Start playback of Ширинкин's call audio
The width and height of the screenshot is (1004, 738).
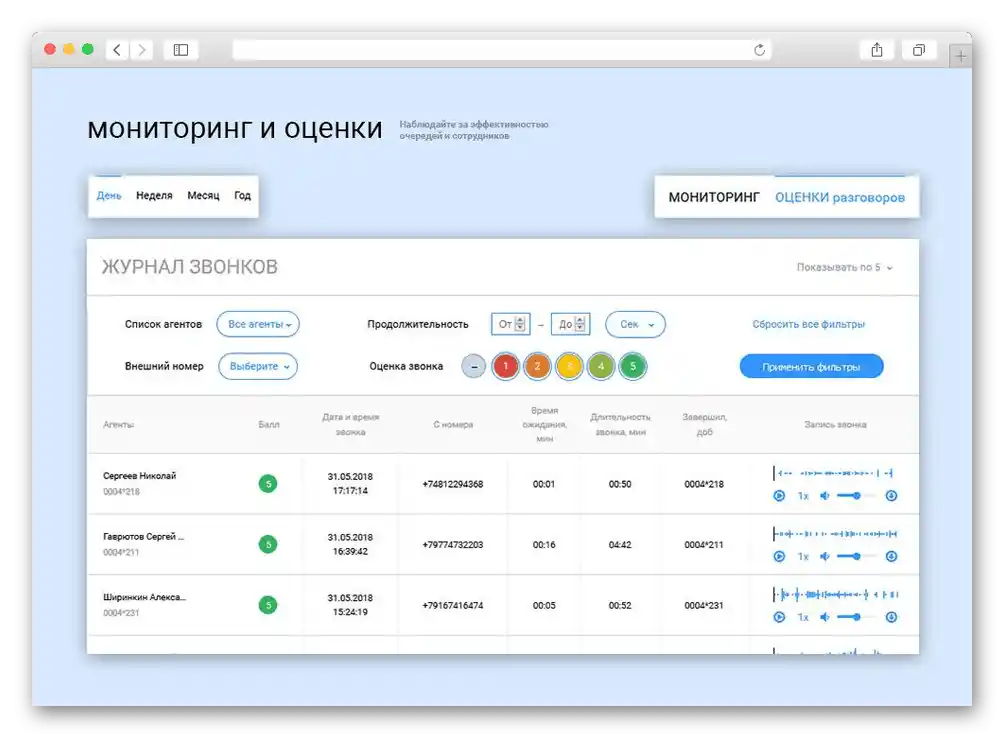[779, 617]
